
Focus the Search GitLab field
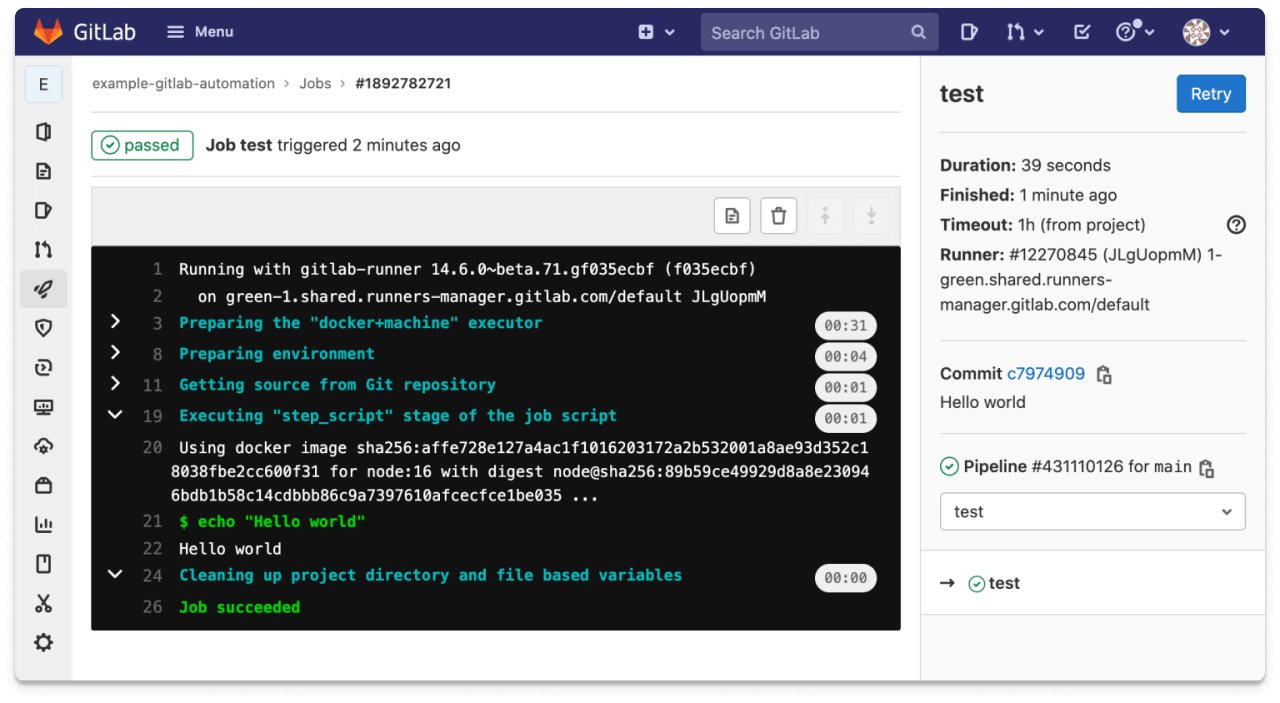(820, 33)
